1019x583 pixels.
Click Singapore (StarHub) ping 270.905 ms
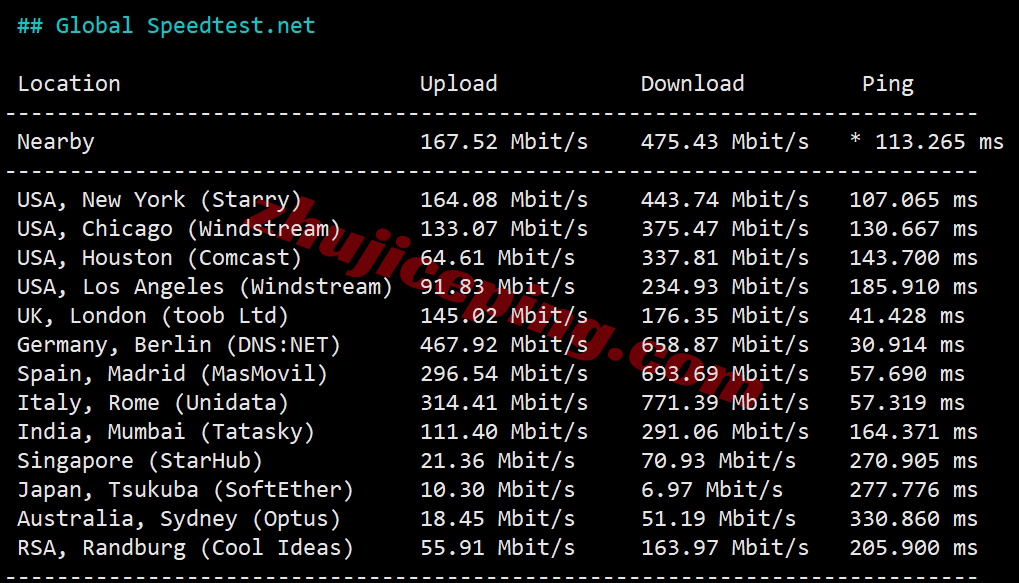coord(914,461)
